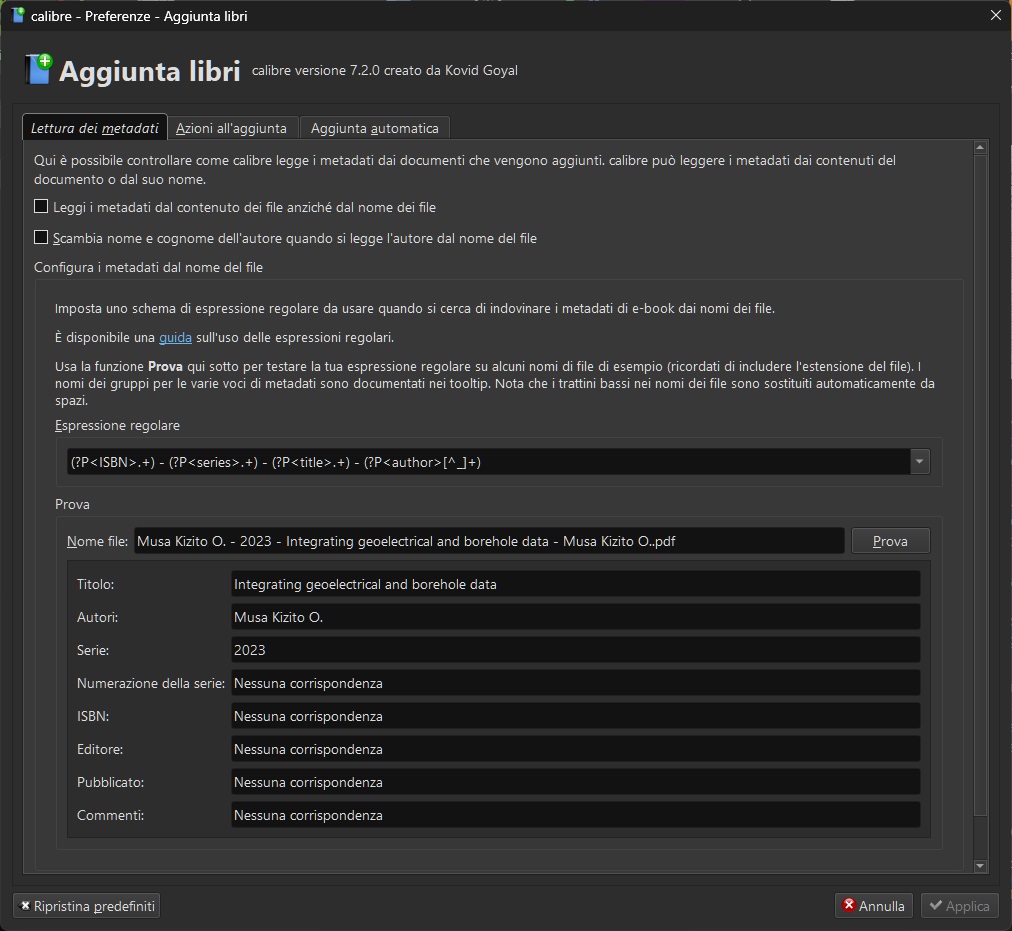Click inside the Espressione regolare text box
The width and height of the screenshot is (1012, 931).
[485, 462]
